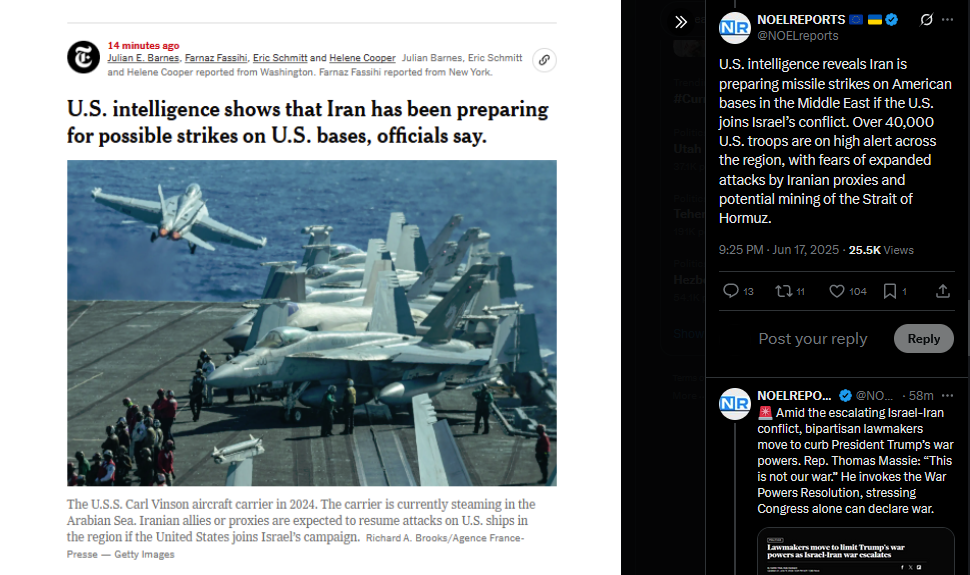Open Julian E. Barnes author link

tap(143, 58)
